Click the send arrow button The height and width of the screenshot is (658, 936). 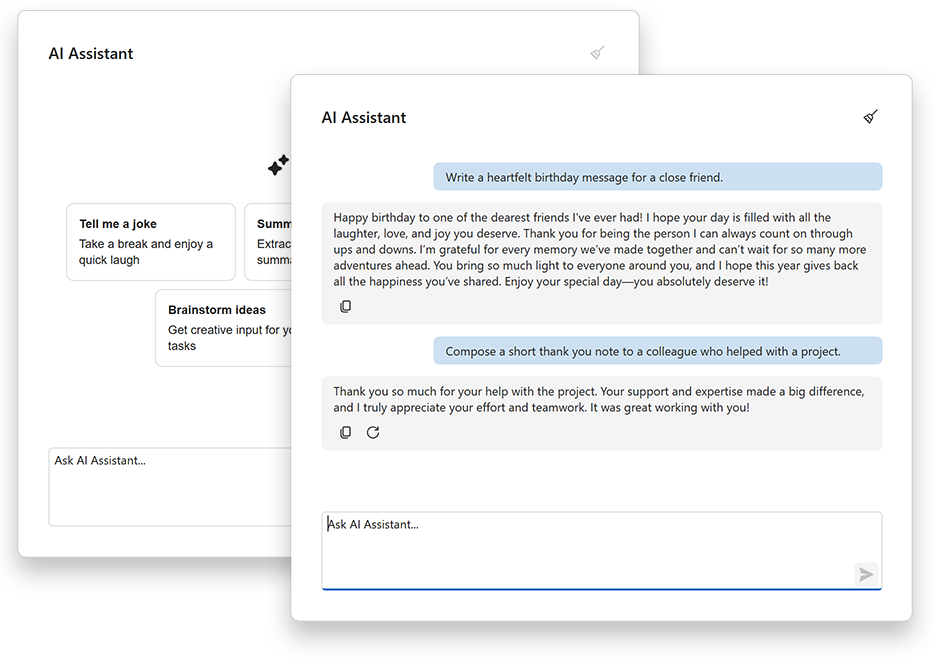tap(866, 574)
